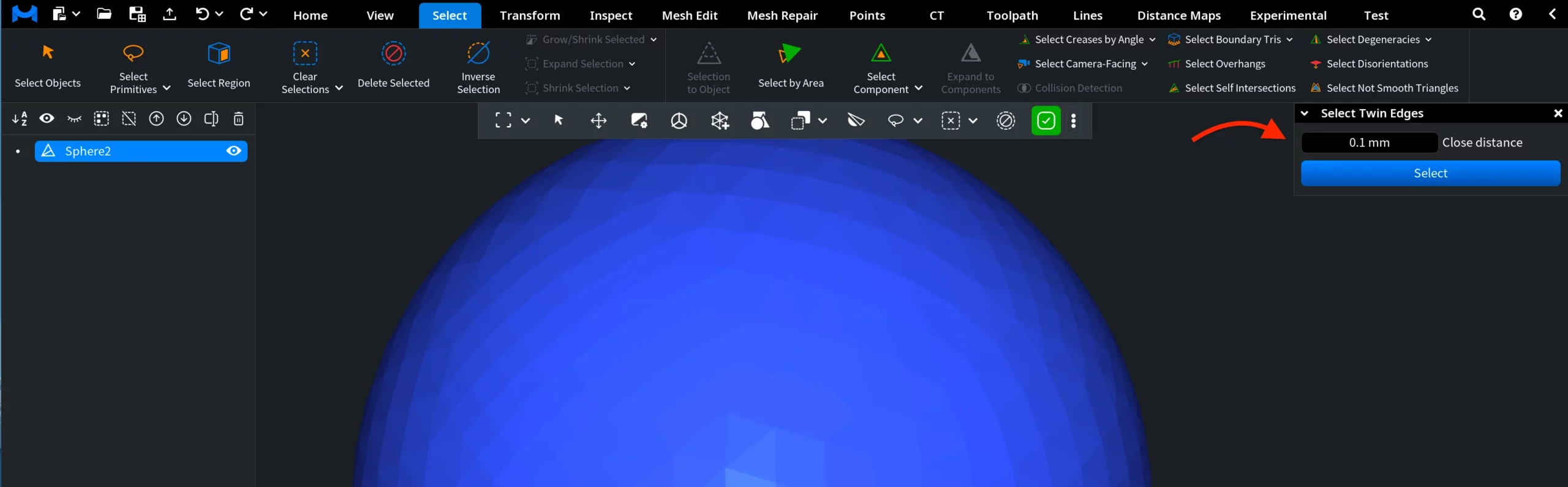Screen dimensions: 1568x487
Task: Open the redo history dropdown arrow
Action: 263,13
